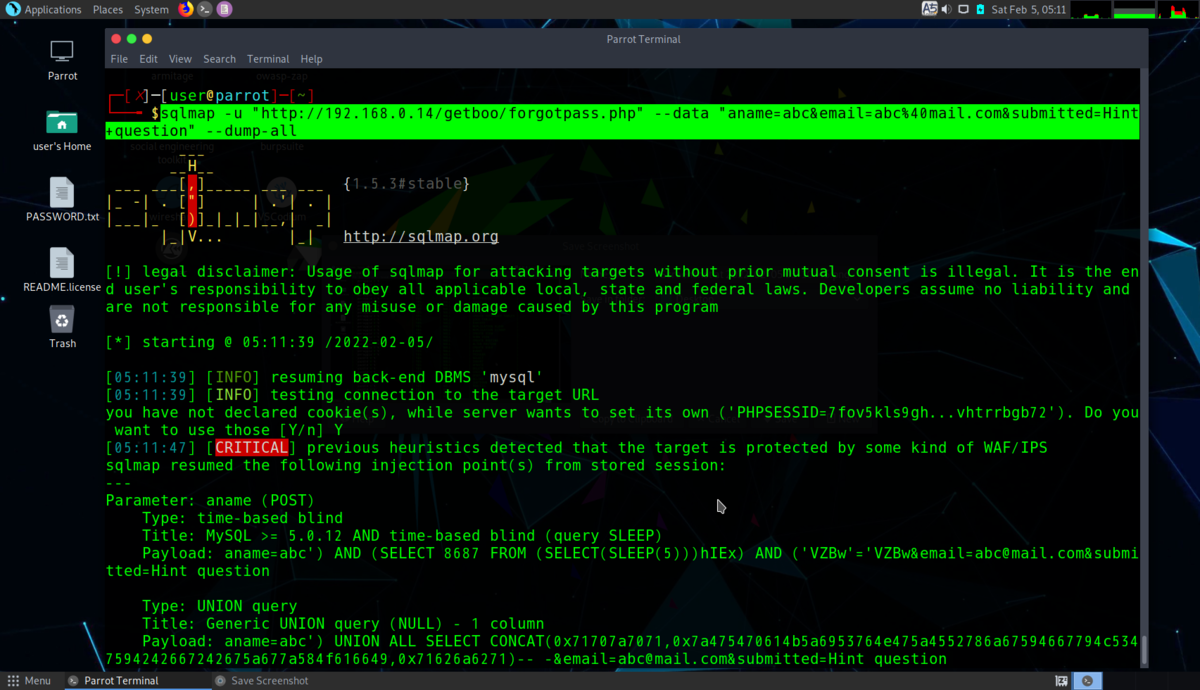Click the Parrot Terminal title bar text
The width and height of the screenshot is (1200, 690).
(x=643, y=39)
